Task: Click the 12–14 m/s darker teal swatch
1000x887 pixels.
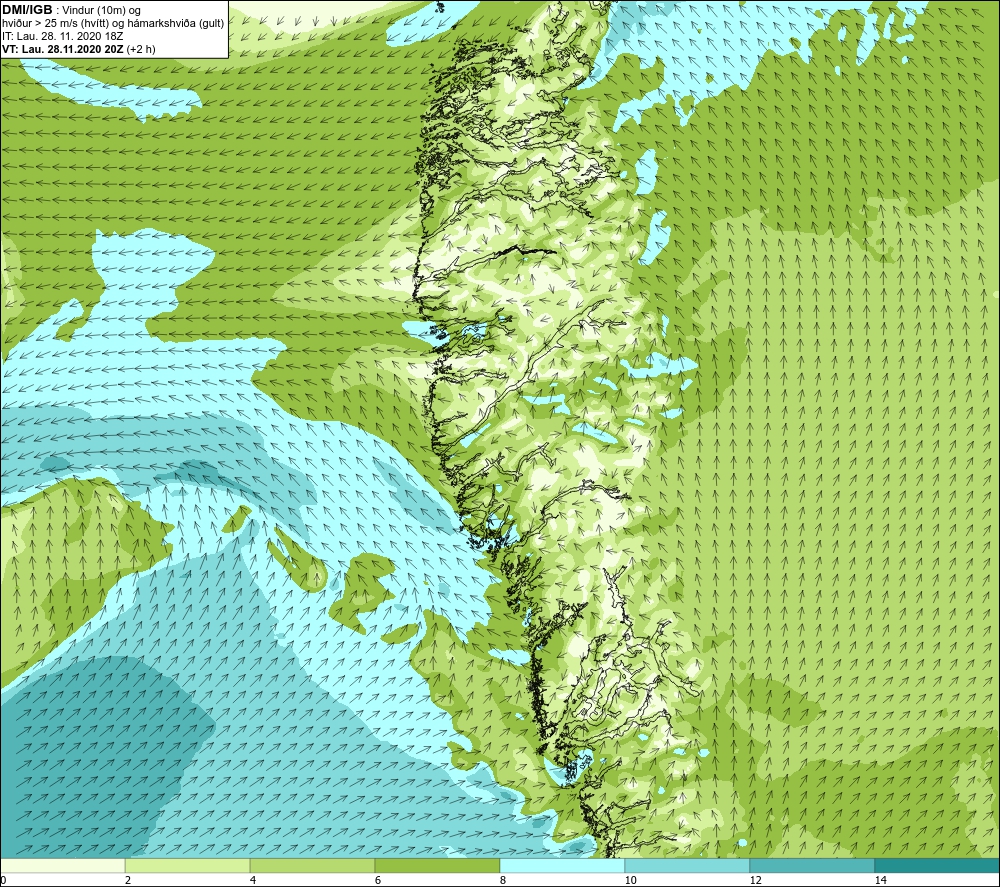Action: tap(812, 865)
